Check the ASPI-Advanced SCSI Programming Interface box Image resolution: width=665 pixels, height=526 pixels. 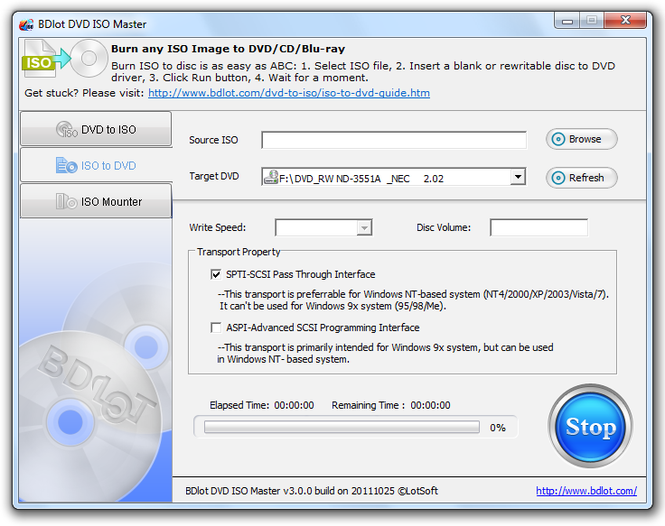coord(216,327)
